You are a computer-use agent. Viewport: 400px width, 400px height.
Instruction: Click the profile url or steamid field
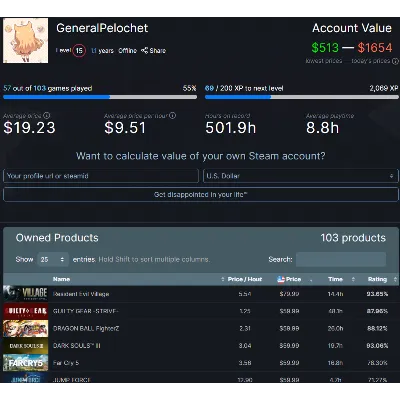tap(101, 176)
